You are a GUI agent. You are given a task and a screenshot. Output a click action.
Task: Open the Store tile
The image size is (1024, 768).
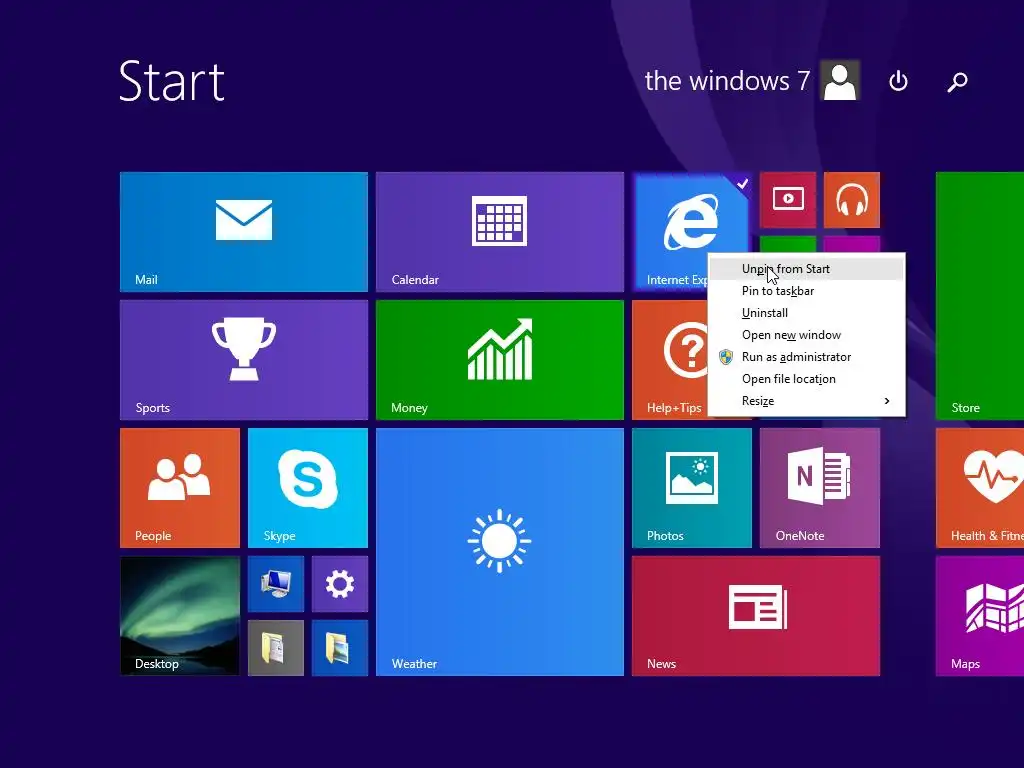(980, 296)
